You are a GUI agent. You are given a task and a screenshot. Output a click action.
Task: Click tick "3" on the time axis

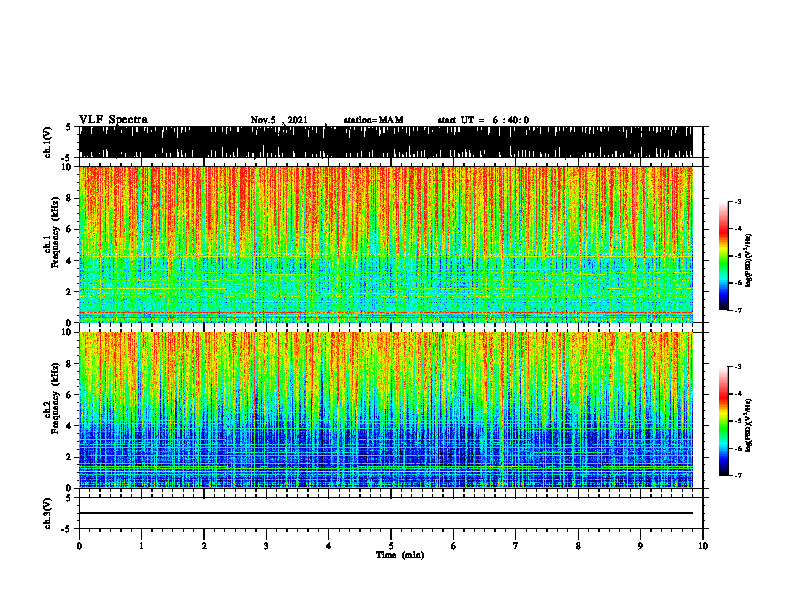pos(266,546)
